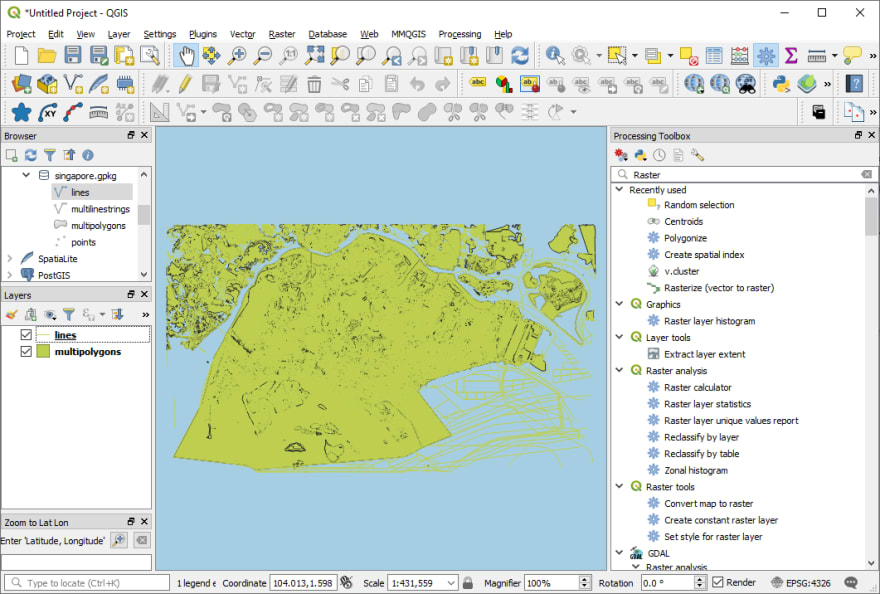880x594 pixels.
Task: Click the Magnifier spin box arrows
Action: 585,583
